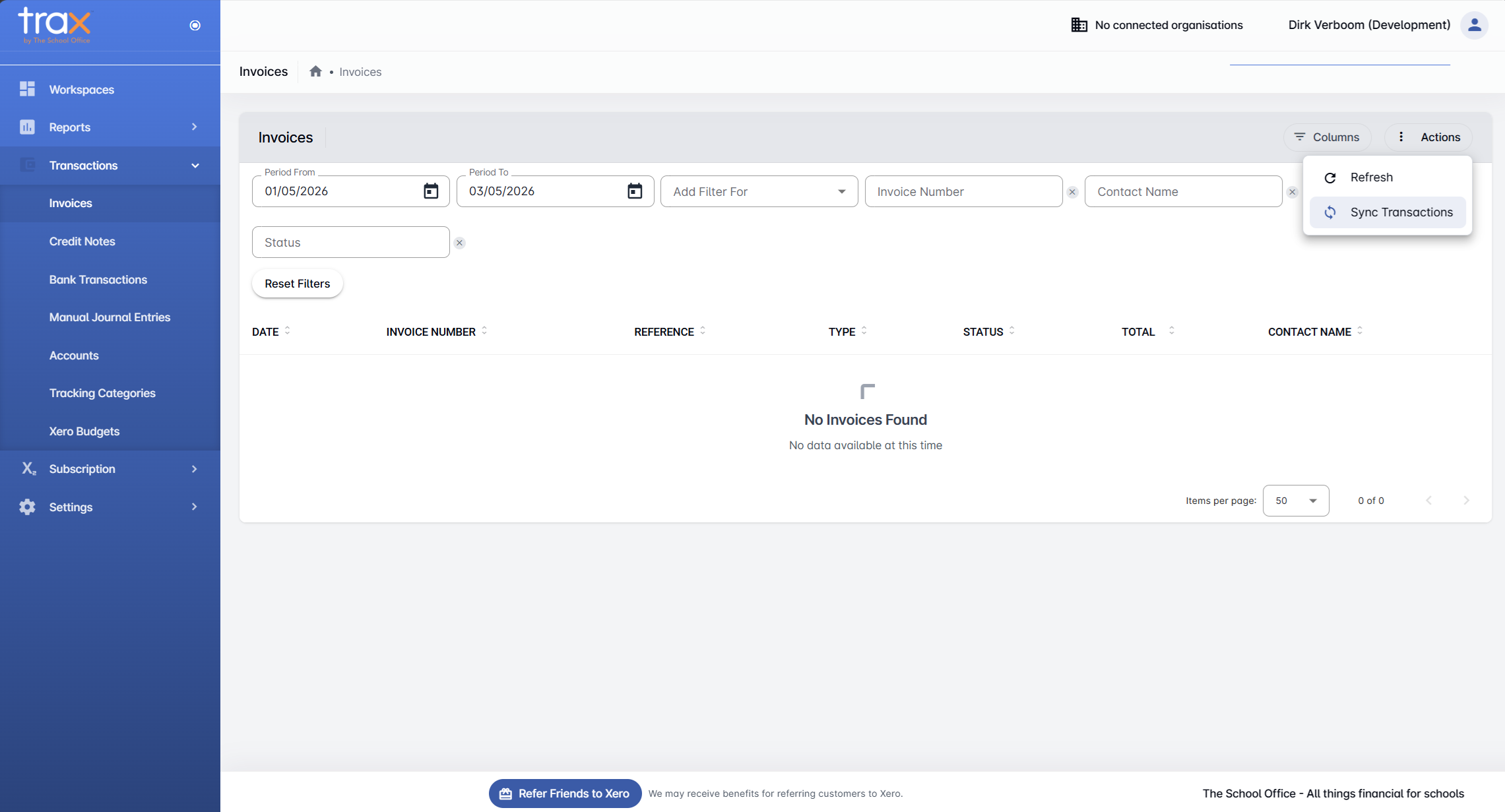Open the Add Filter For dropdown
This screenshot has width=1505, height=812.
759,191
